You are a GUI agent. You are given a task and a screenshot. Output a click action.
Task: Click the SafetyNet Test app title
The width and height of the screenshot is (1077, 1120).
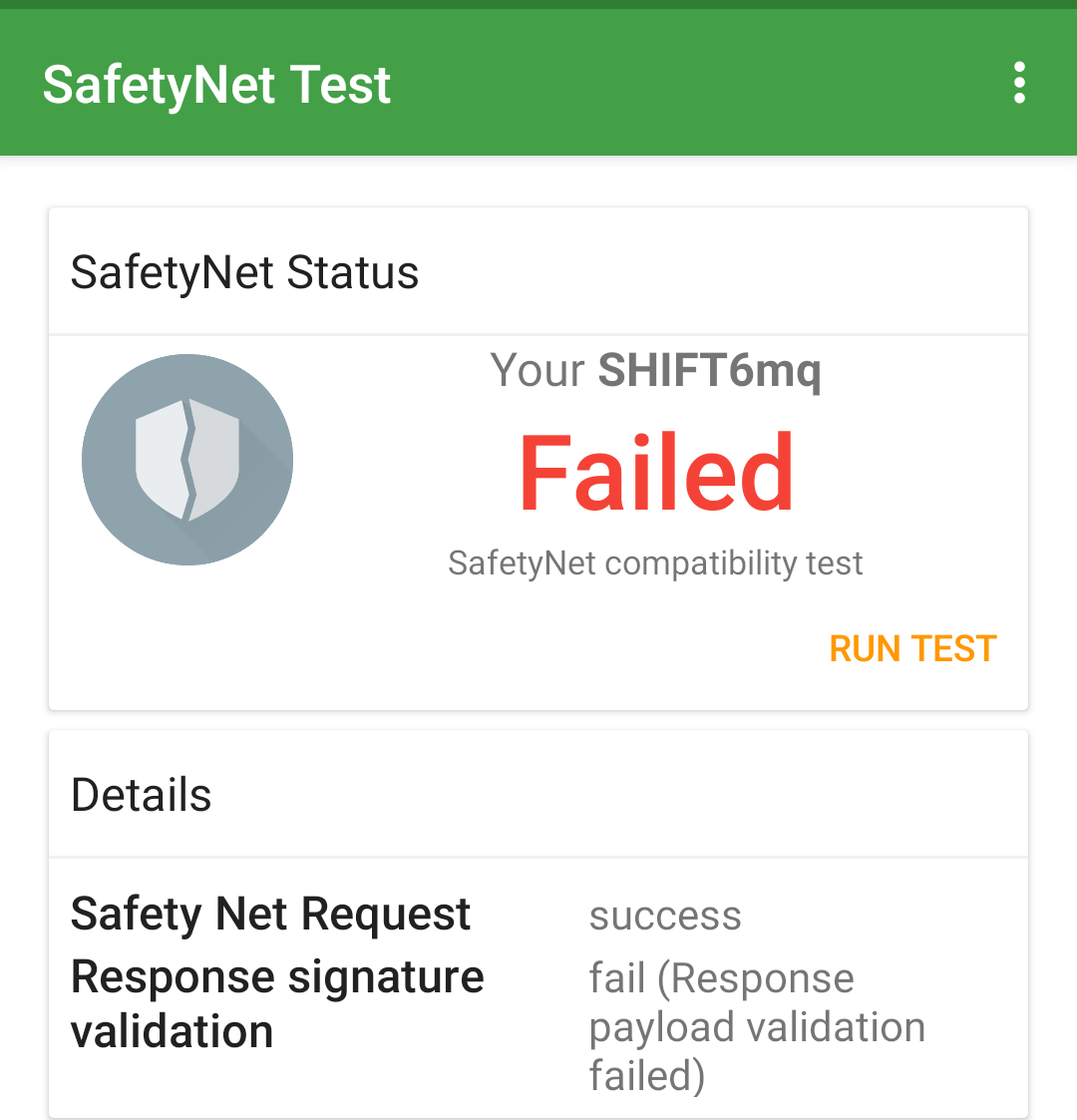pyautogui.click(x=216, y=85)
